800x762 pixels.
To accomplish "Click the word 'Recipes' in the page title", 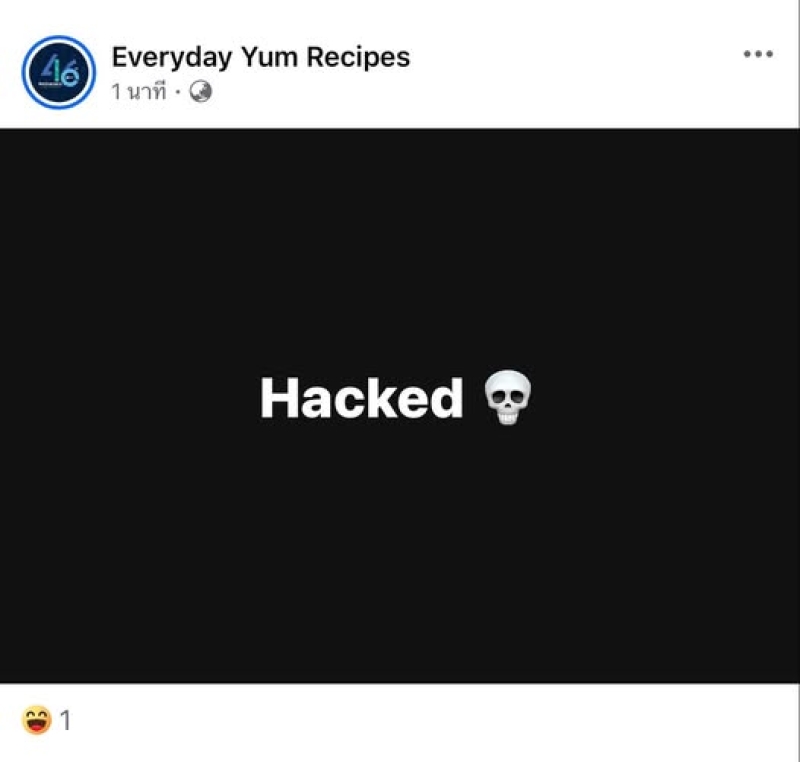I will click(x=358, y=57).
